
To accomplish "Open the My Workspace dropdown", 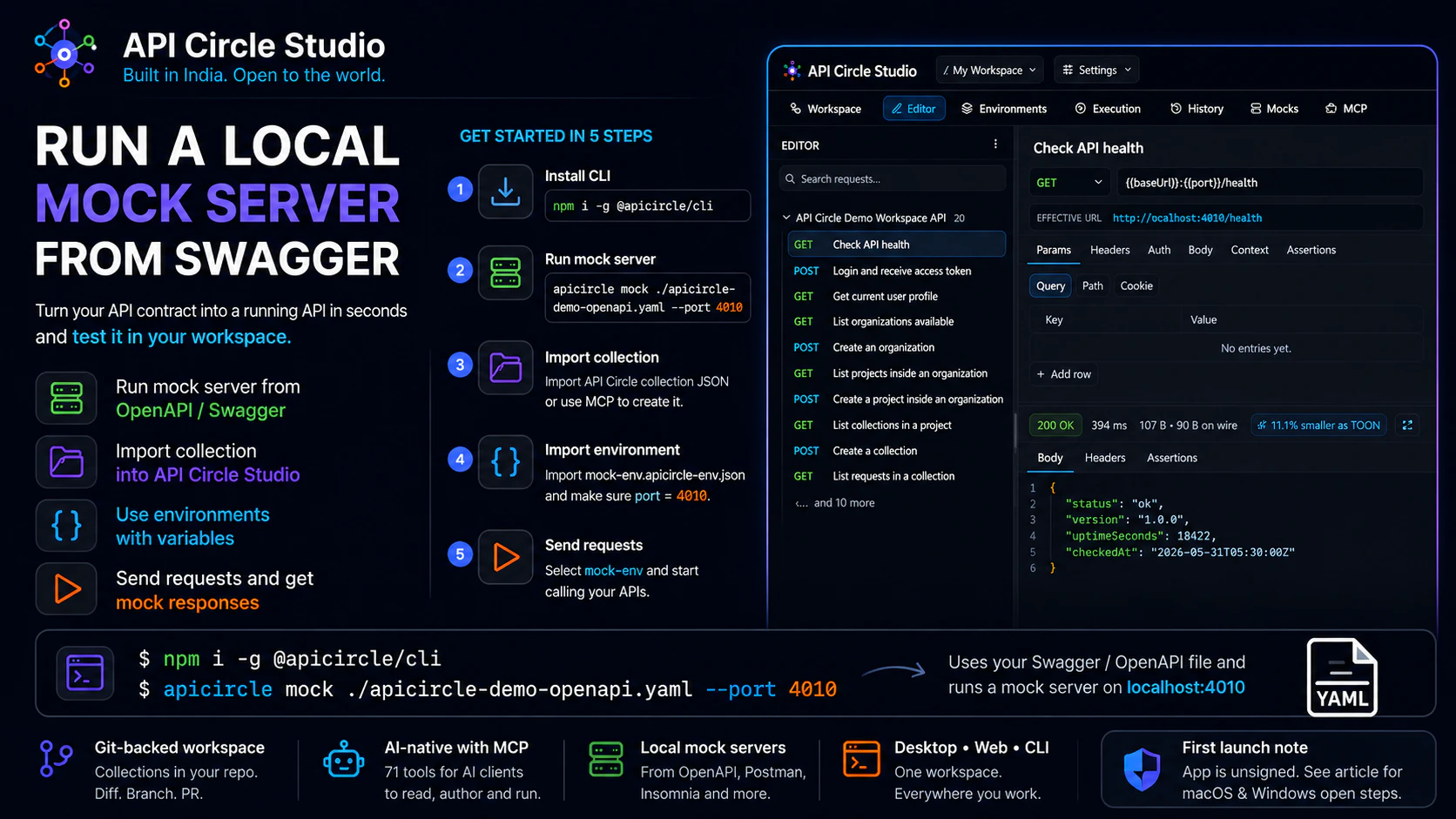I will coord(990,70).
